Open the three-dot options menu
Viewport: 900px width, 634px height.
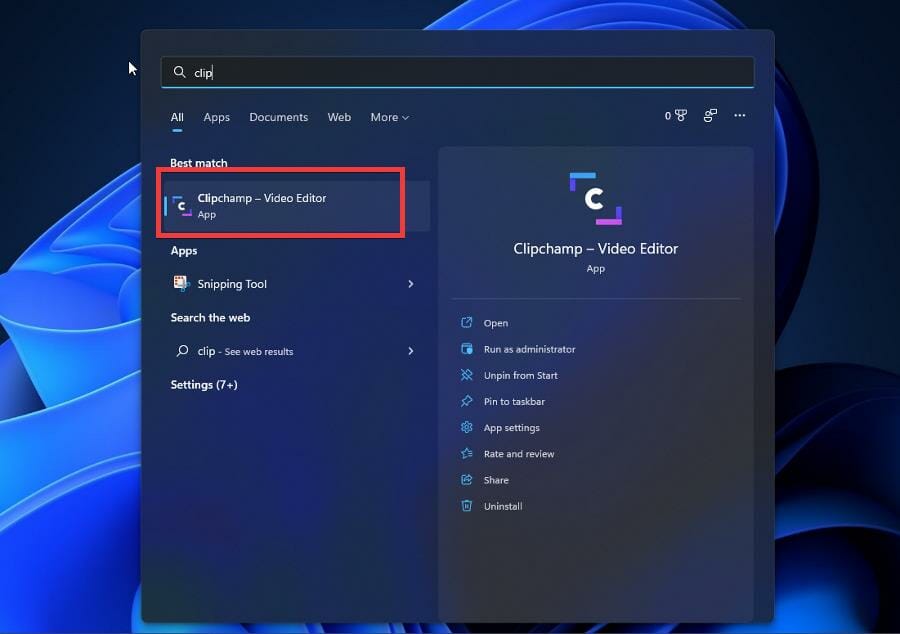click(x=739, y=116)
